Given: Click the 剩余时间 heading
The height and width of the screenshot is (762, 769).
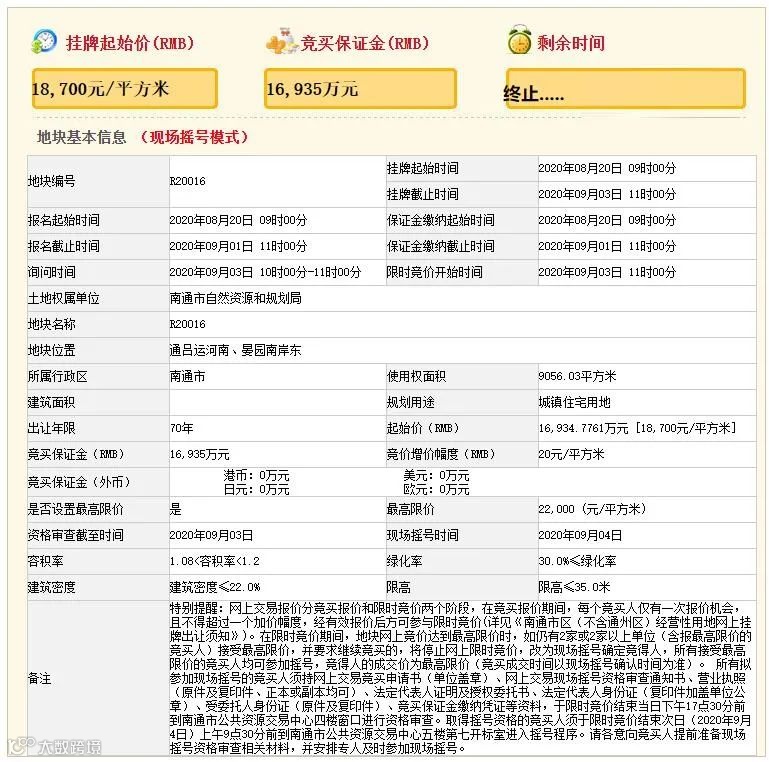Looking at the screenshot, I should pyautogui.click(x=571, y=43).
